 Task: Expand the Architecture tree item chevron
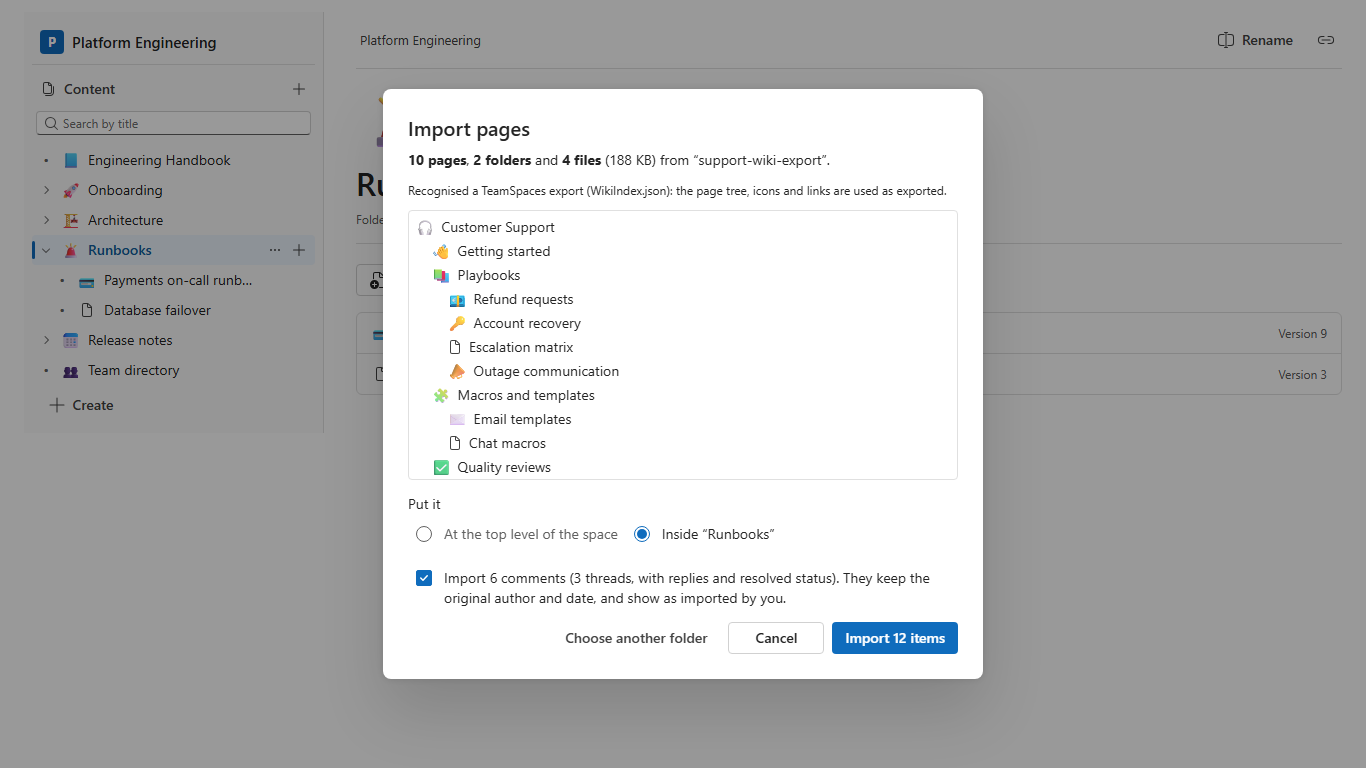pos(46,220)
